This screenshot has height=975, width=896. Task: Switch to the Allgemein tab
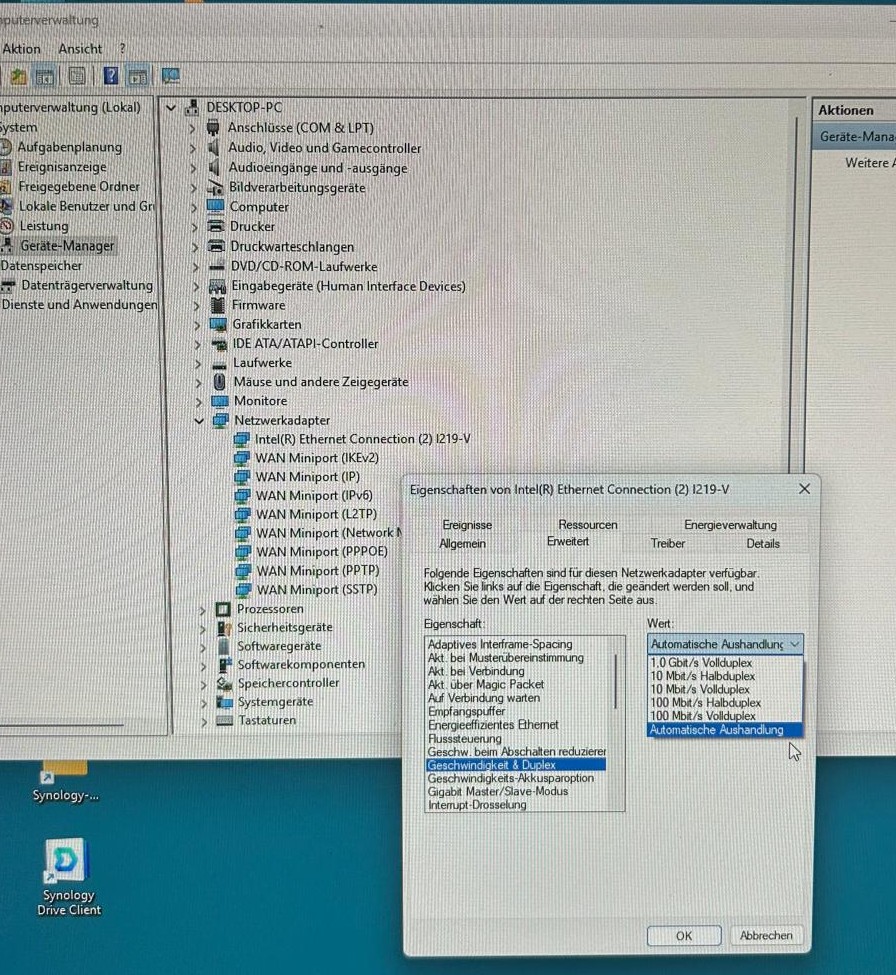point(463,543)
